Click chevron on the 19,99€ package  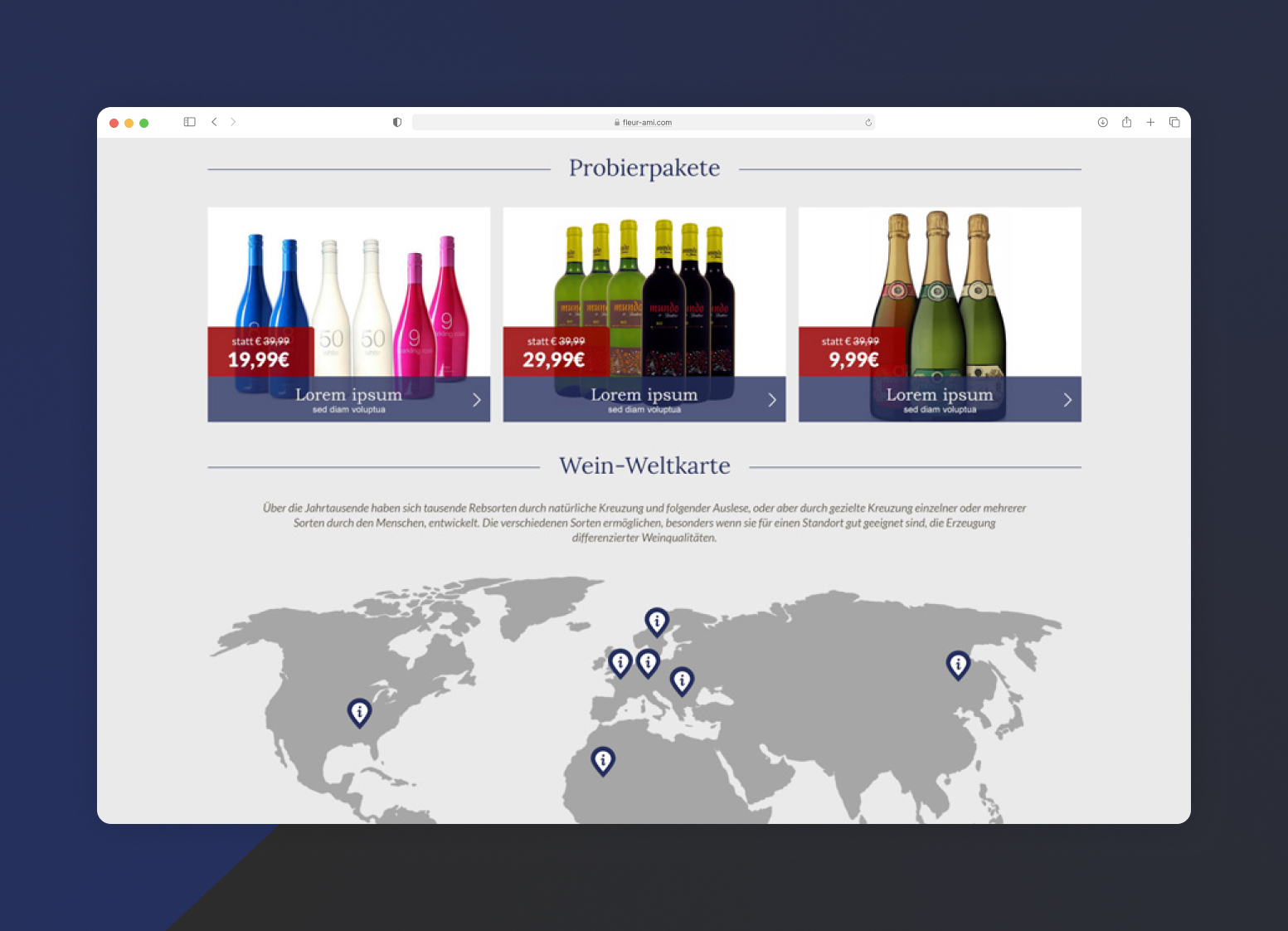point(477,400)
